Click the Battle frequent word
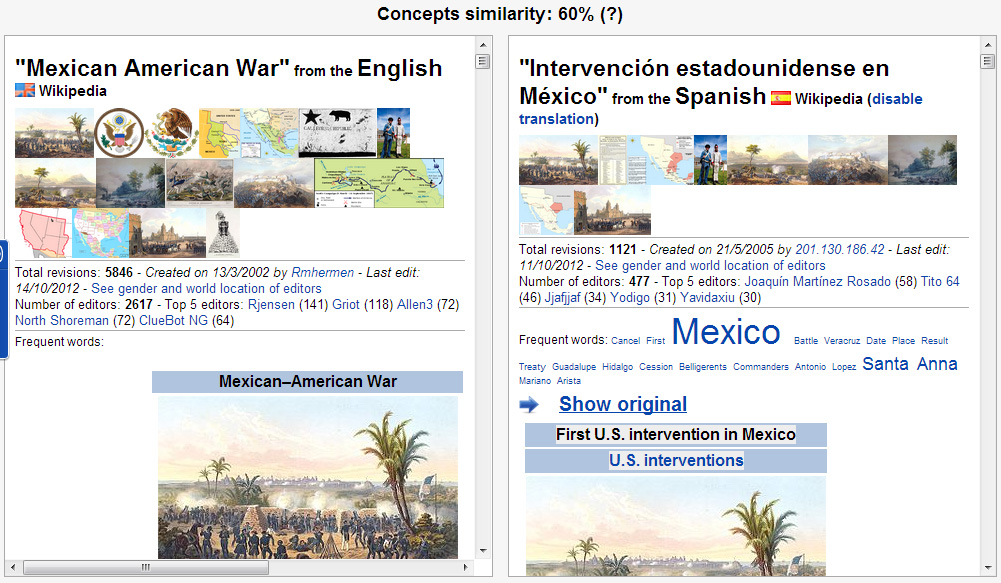Screen dimensions: 1001x583 806,341
